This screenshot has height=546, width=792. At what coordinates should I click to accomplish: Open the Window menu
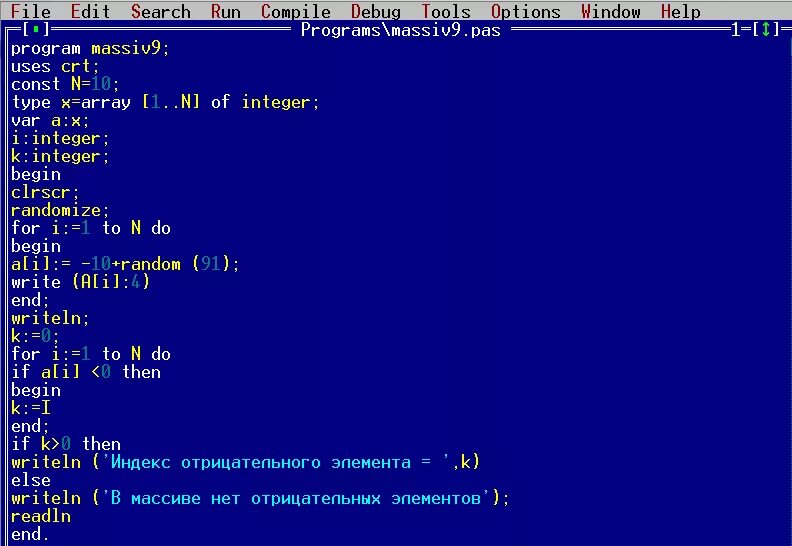click(610, 11)
